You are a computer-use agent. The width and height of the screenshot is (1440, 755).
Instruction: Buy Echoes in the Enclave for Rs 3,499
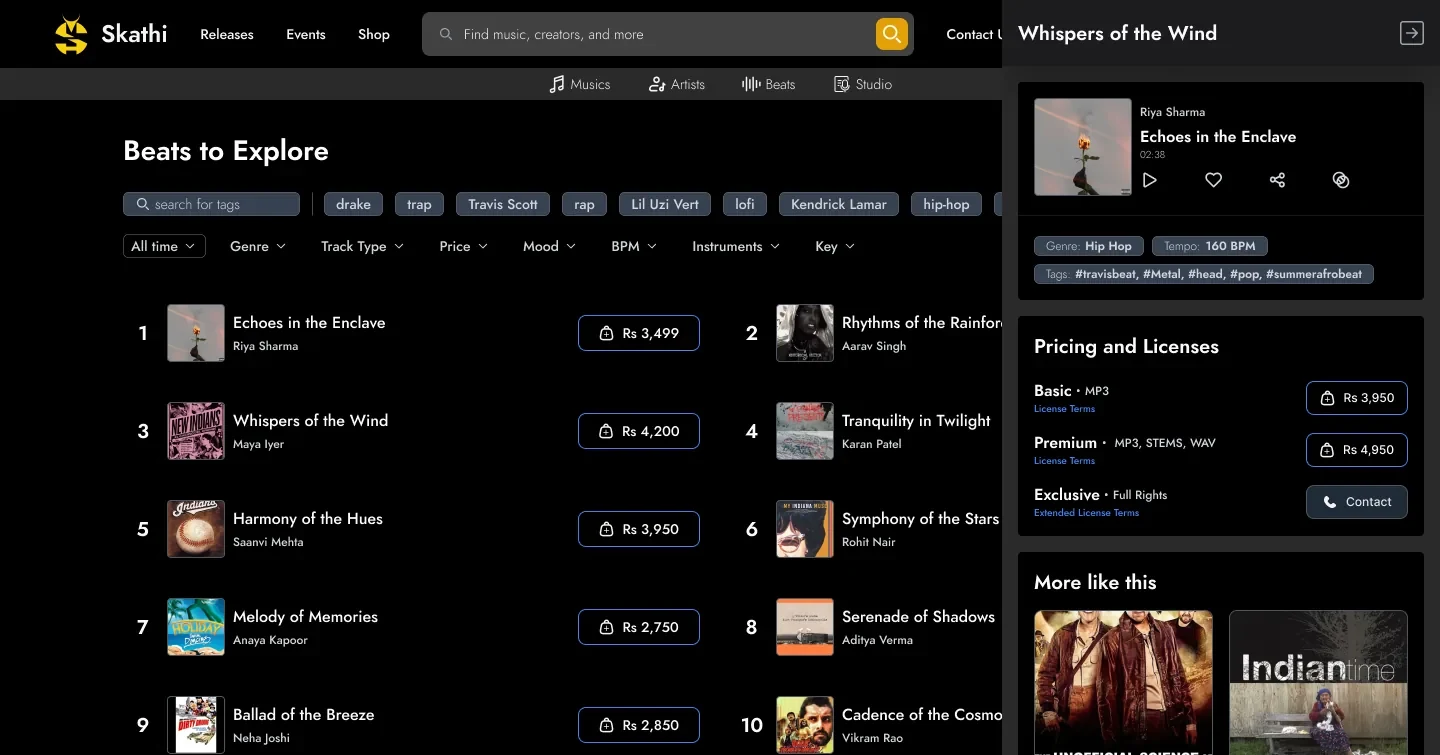tap(639, 333)
